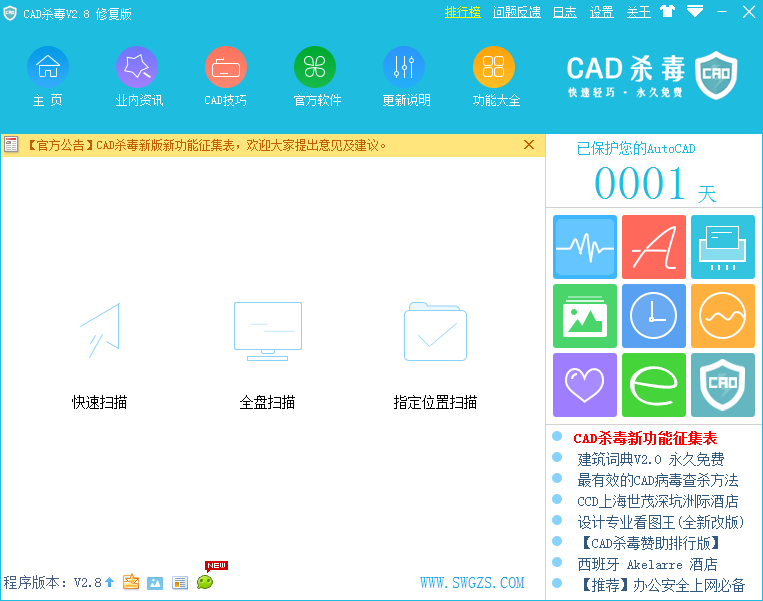
Task: Click the 0001 天 protection counter
Action: point(655,184)
